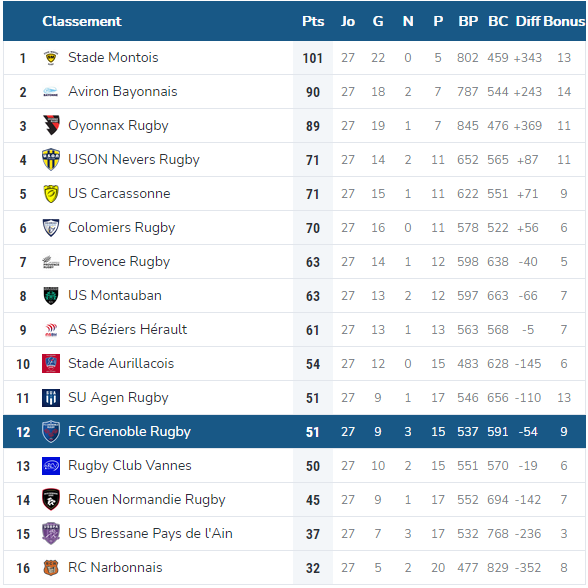Screen dimensions: 588x588
Task: Click the Rouen Normandie Rugby team name
Action: coord(147,500)
